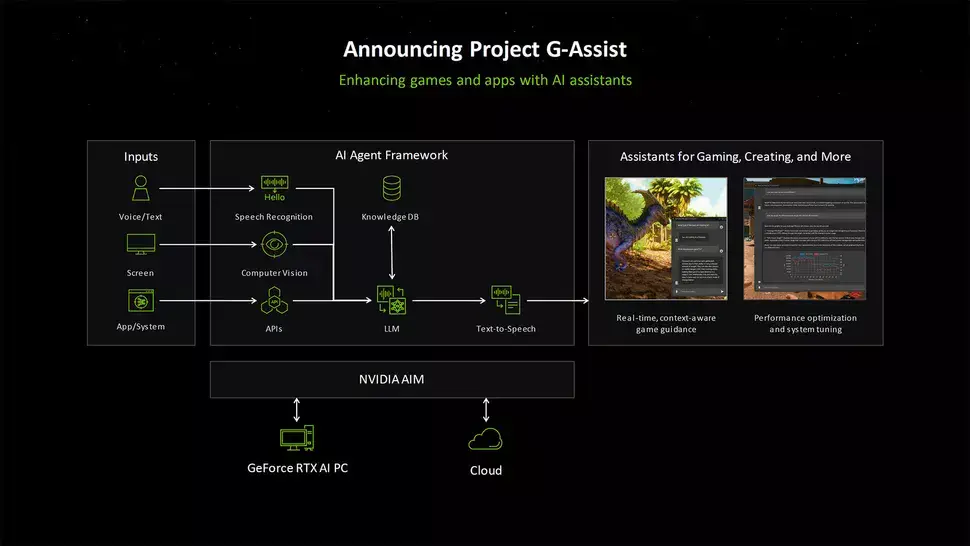Click the 'Screen' label
This screenshot has height=546, width=970.
pos(140,273)
